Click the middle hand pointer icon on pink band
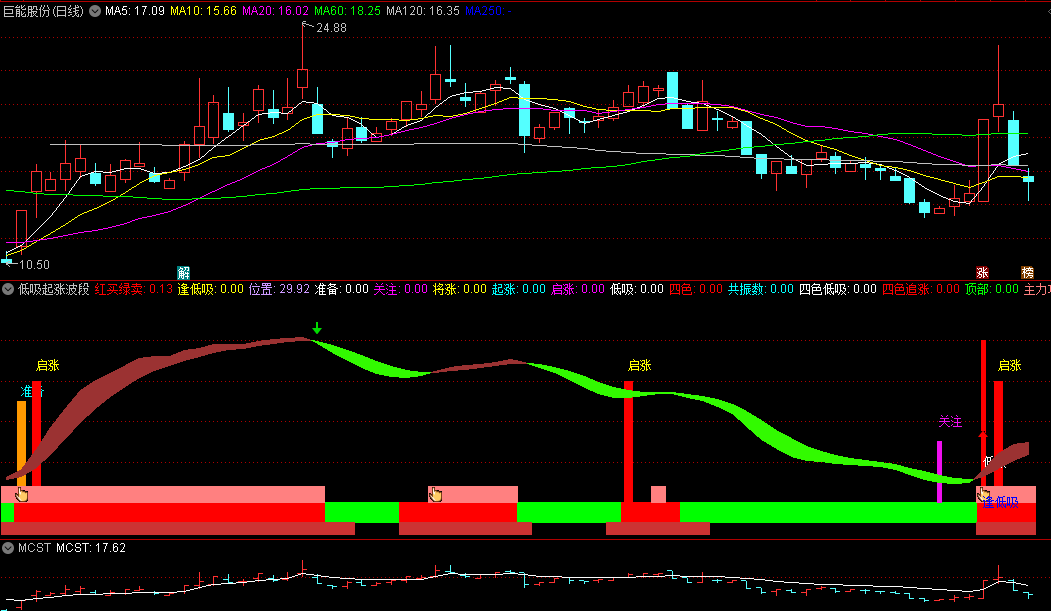1051x611 pixels. coord(436,494)
